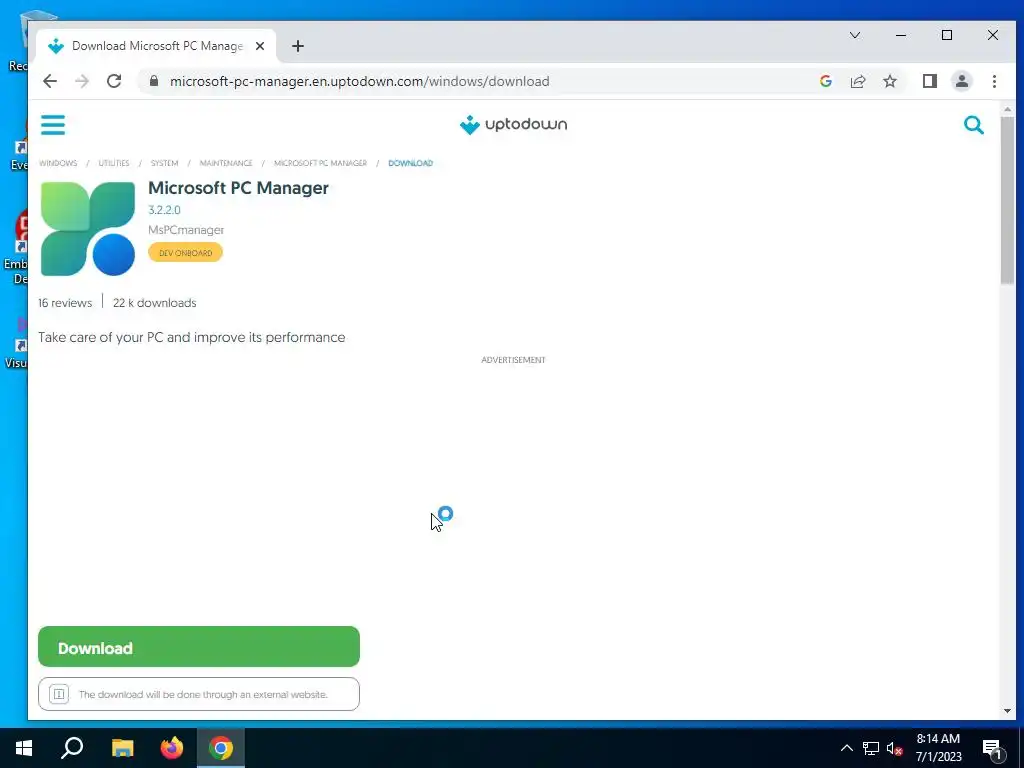Click the tagline about PC performance
The width and height of the screenshot is (1024, 768).
click(191, 338)
